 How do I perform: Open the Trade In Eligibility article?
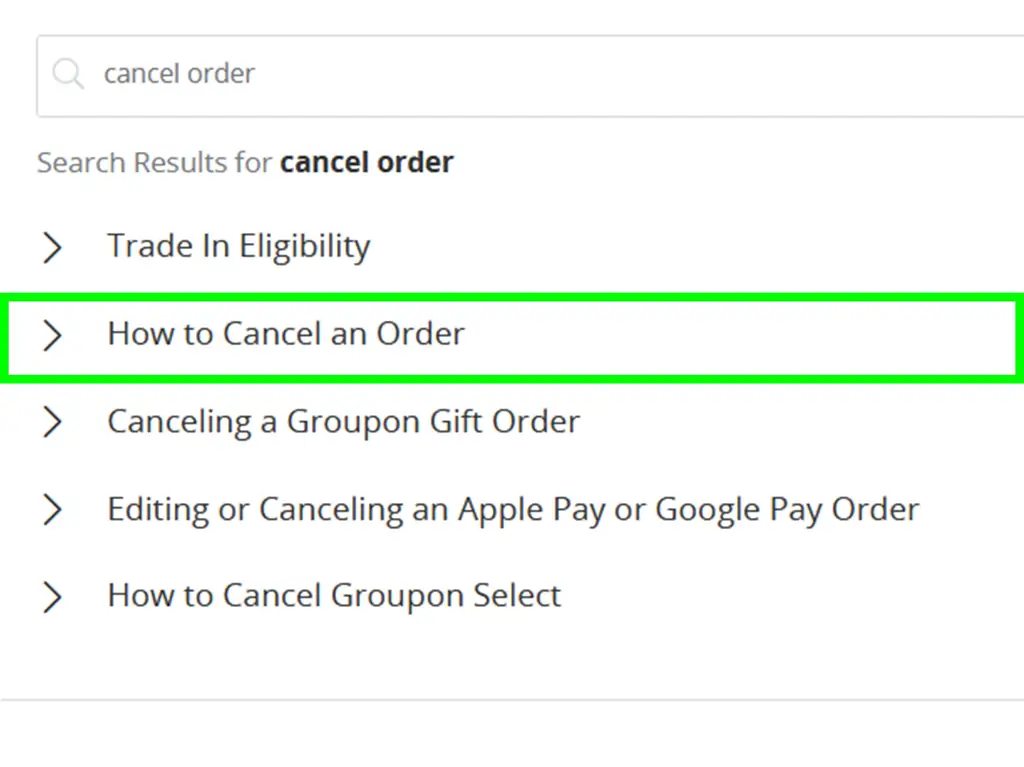(238, 246)
